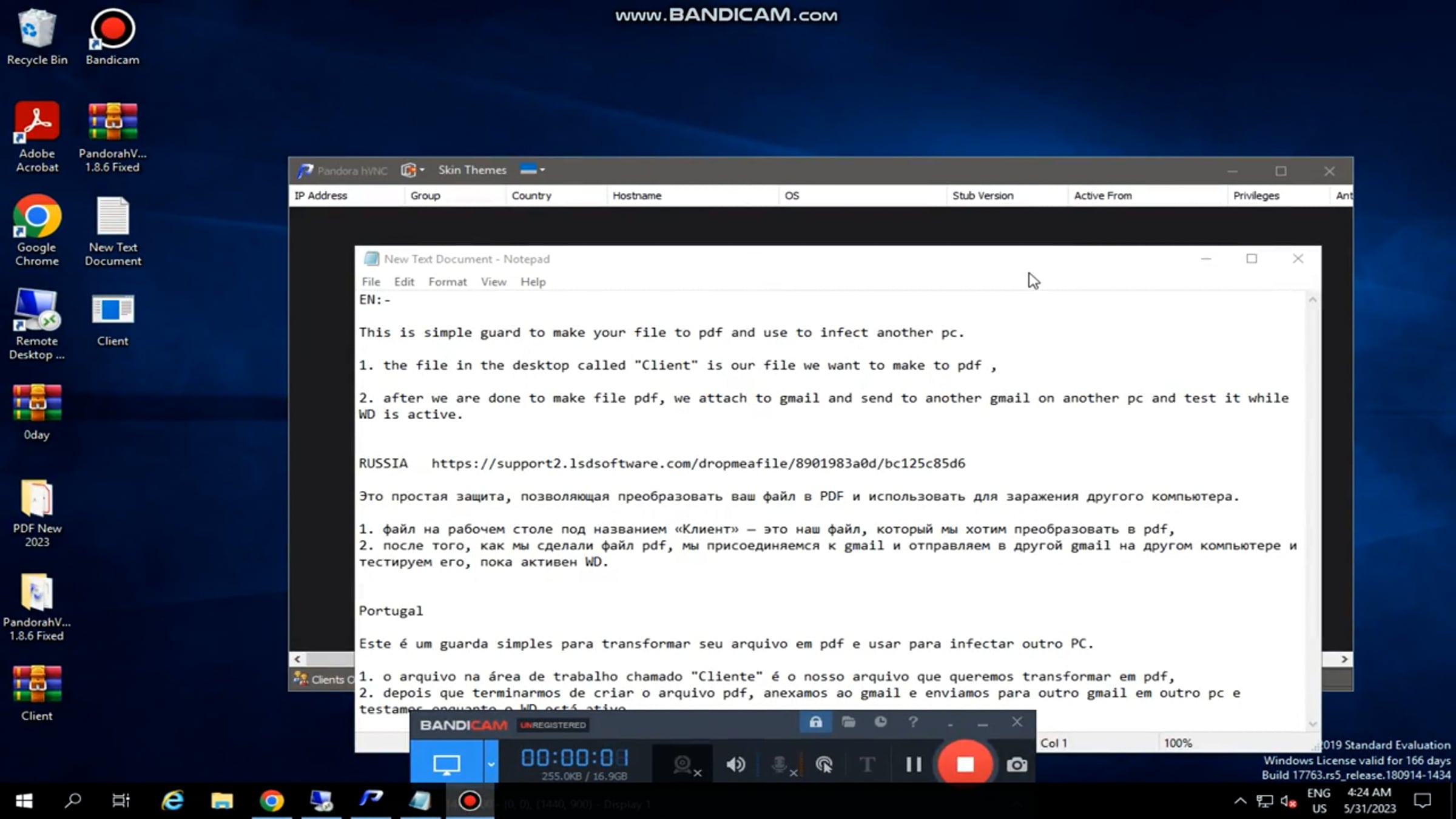The height and width of the screenshot is (819, 1456).
Task: Sort by Hostname column header
Action: pyautogui.click(x=693, y=195)
